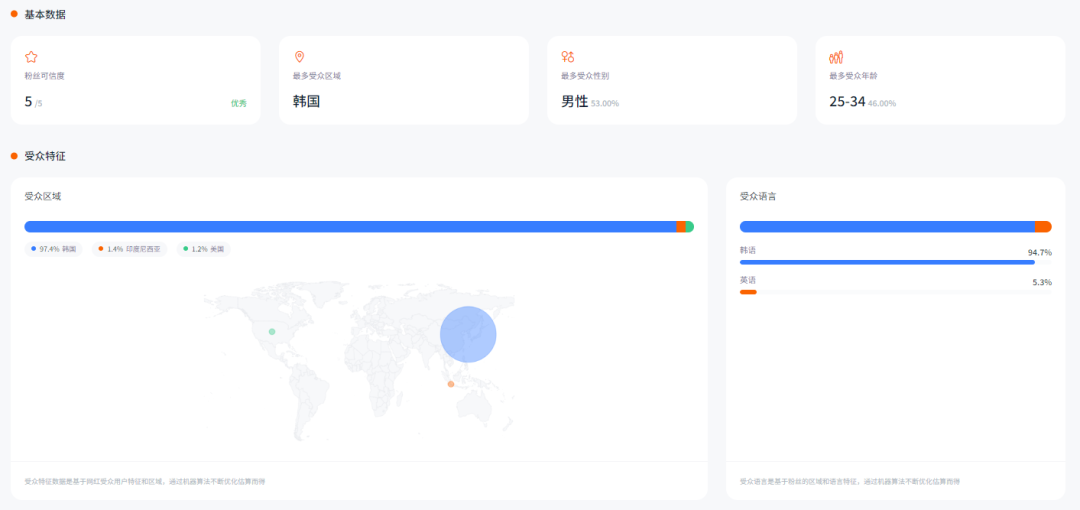Click the star icon above 粉丝可信度
1080x510 pixels.
pyautogui.click(x=31, y=57)
